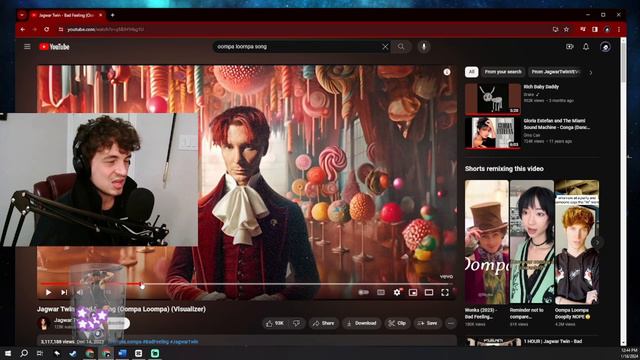Click the red progress scrubber handle
The image size is (640, 360).
pyautogui.click(x=142, y=285)
